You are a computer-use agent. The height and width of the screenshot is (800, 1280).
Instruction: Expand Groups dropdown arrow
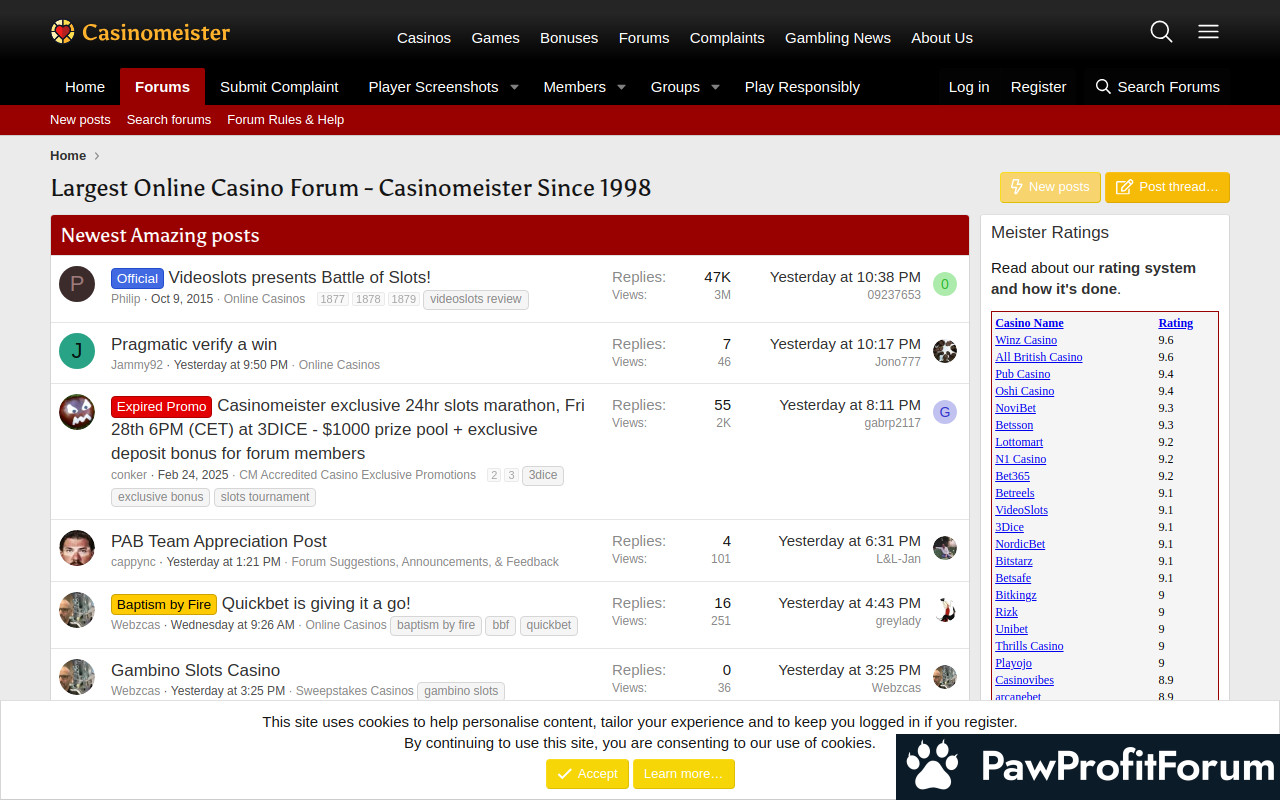(x=715, y=87)
